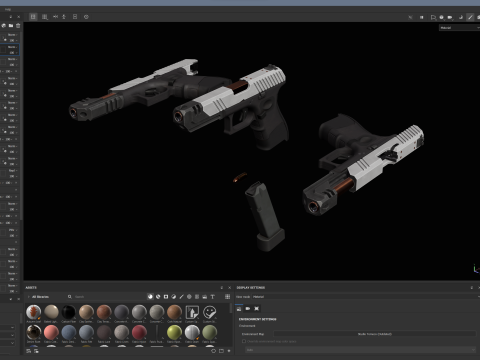Filter assets by filters icon
The height and width of the screenshot is (360, 480).
(x=174, y=297)
